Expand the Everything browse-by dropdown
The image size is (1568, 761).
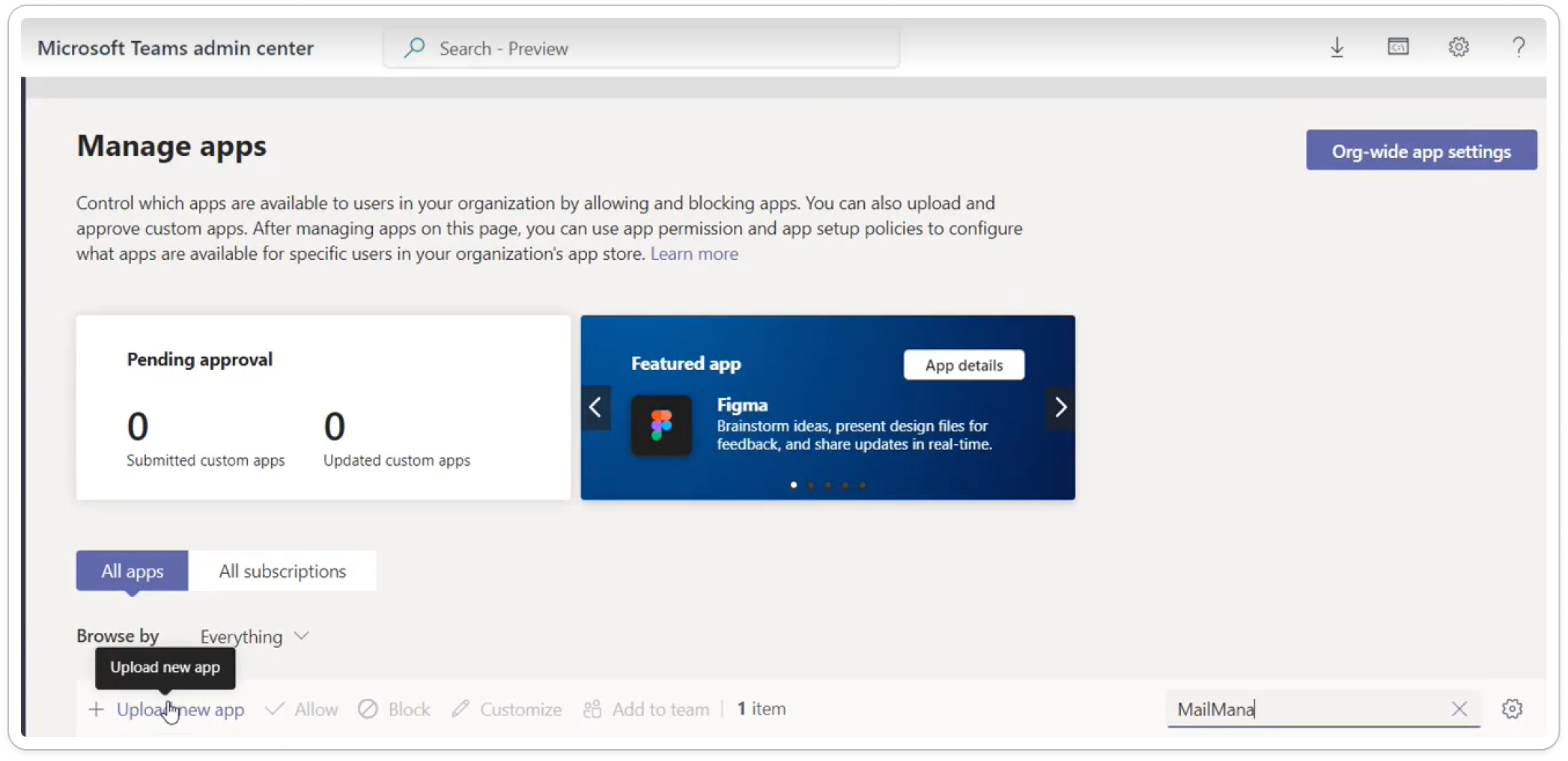pos(255,636)
